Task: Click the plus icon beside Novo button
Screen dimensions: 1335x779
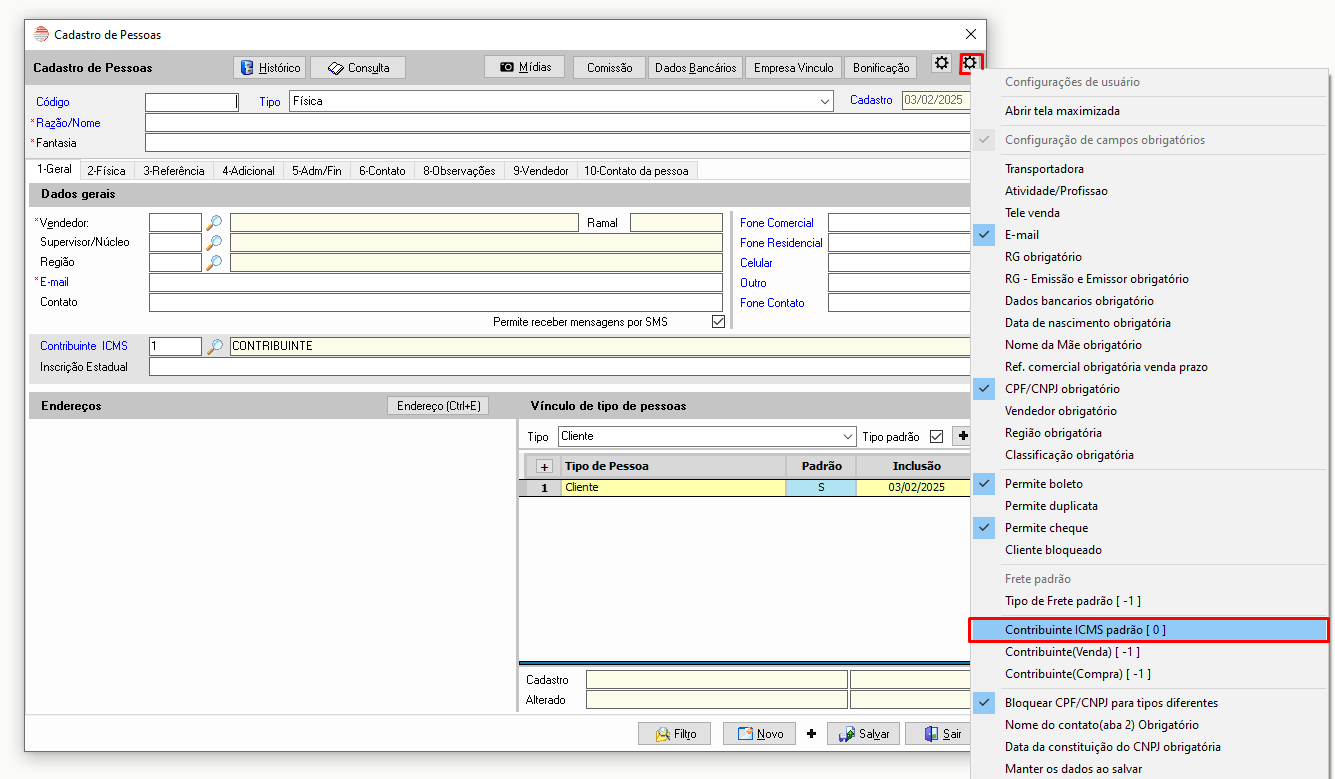Action: 811,734
